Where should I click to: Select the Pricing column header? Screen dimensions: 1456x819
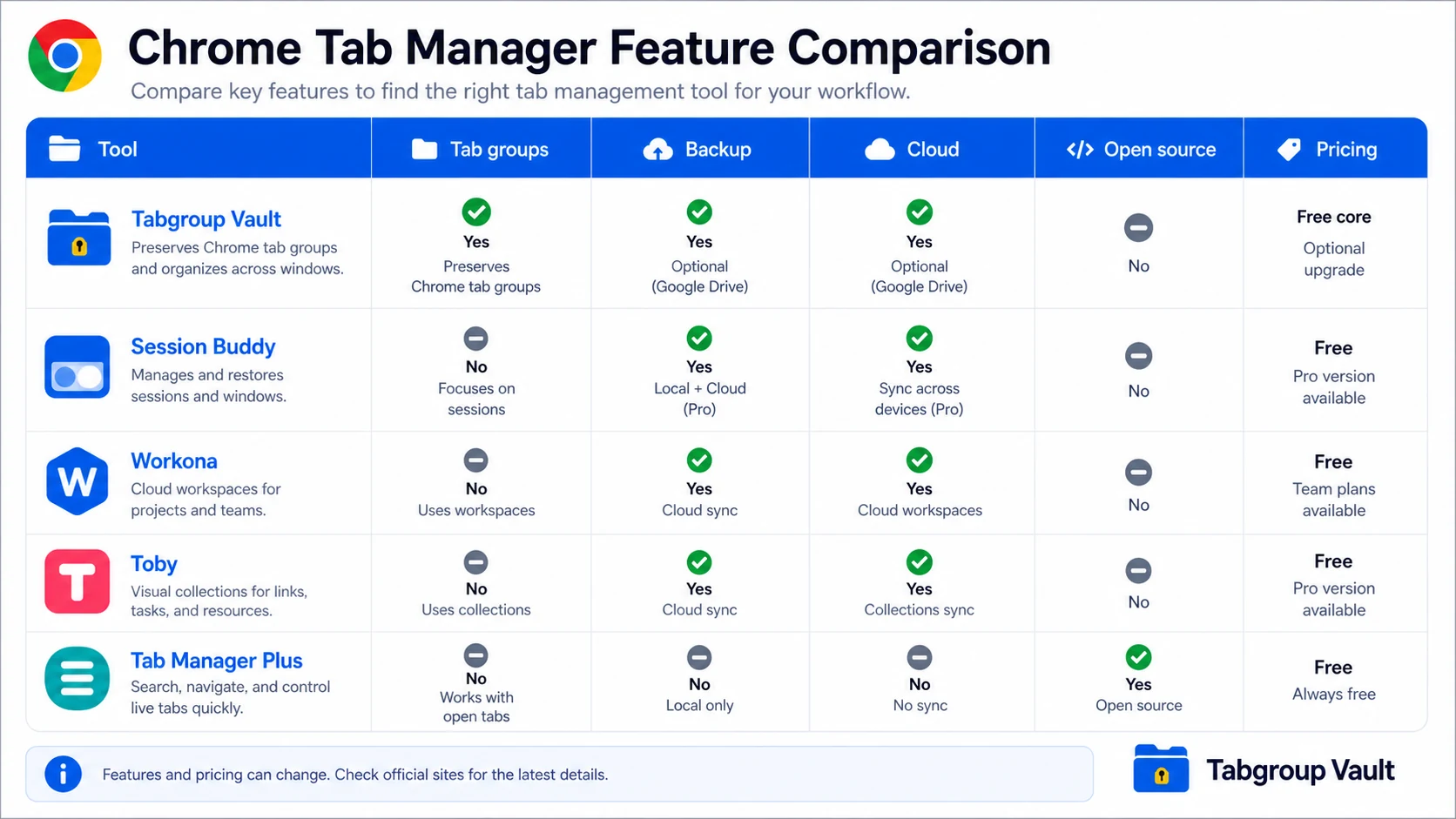1336,149
